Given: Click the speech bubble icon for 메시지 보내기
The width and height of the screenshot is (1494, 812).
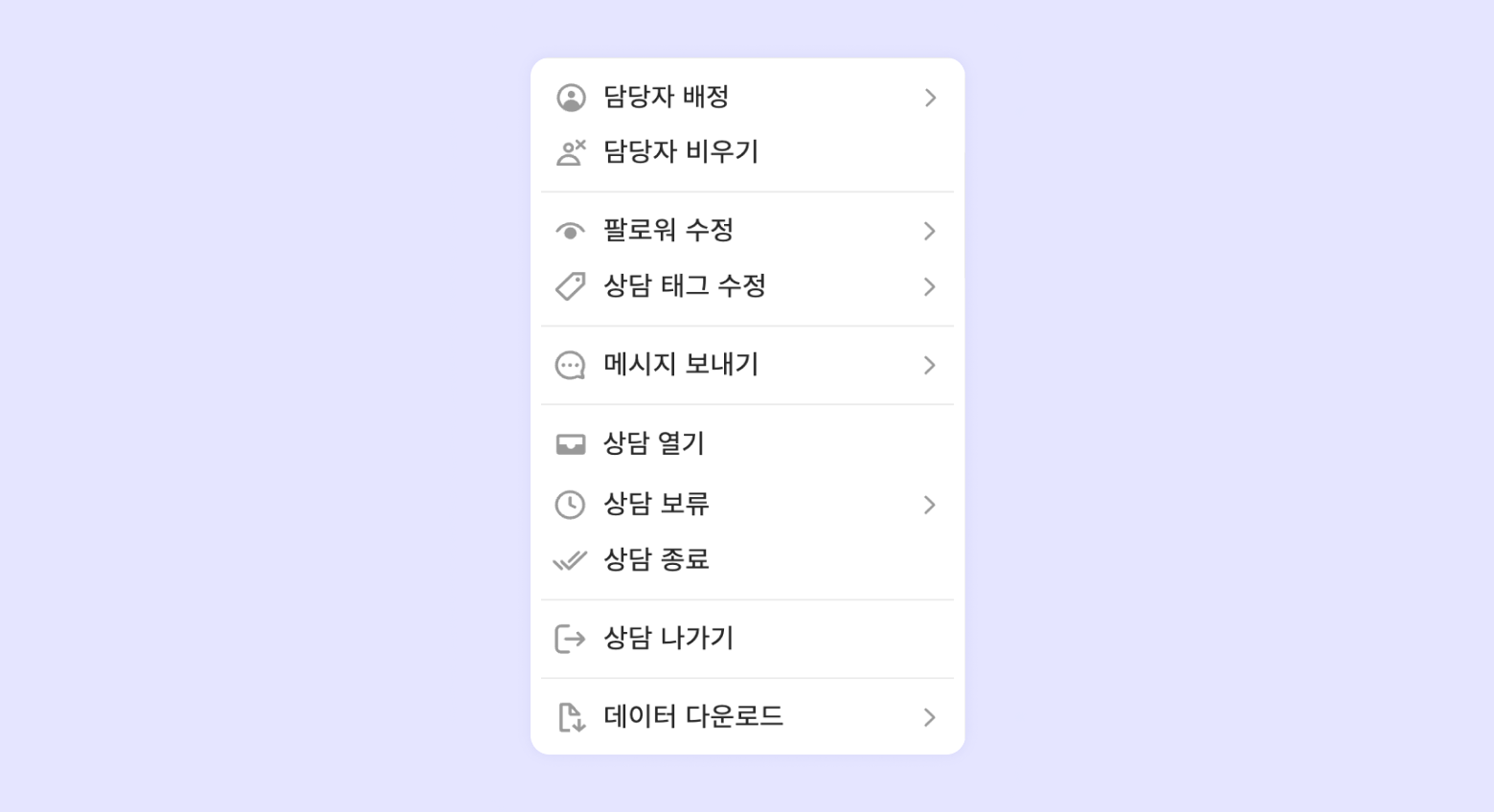Looking at the screenshot, I should 571,365.
